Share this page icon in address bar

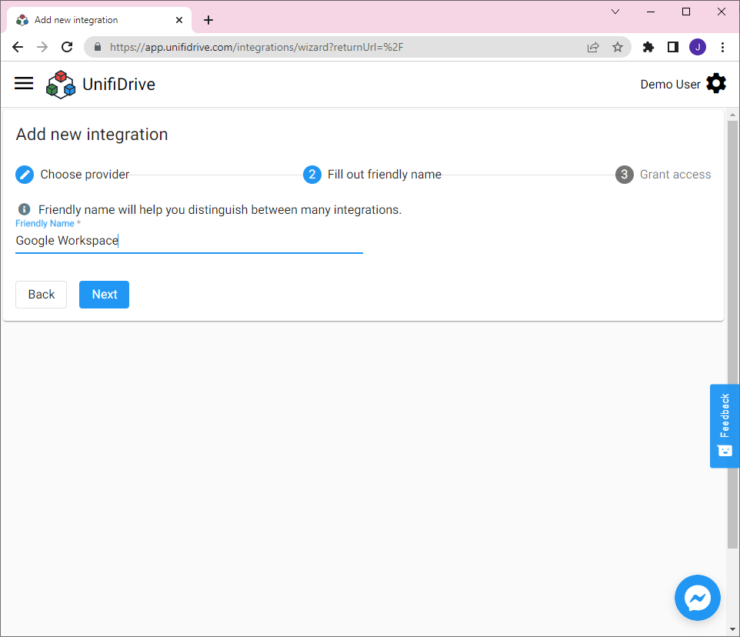pyautogui.click(x=593, y=47)
